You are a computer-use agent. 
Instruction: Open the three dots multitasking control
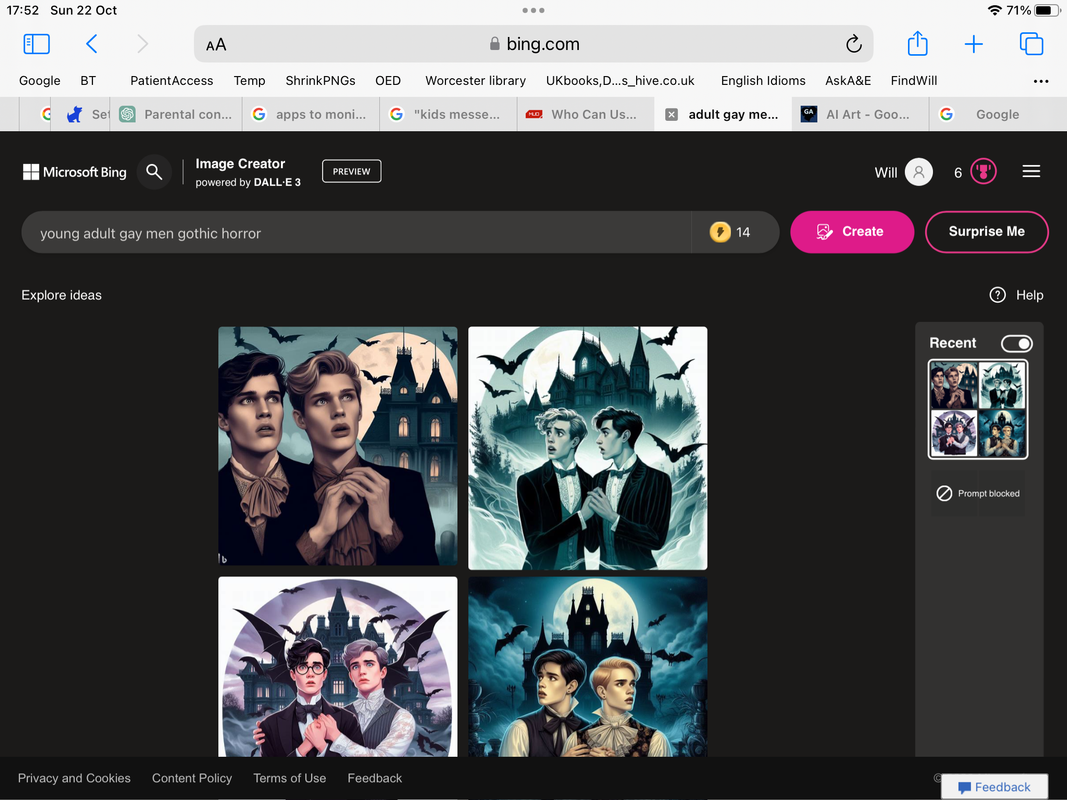point(534,10)
